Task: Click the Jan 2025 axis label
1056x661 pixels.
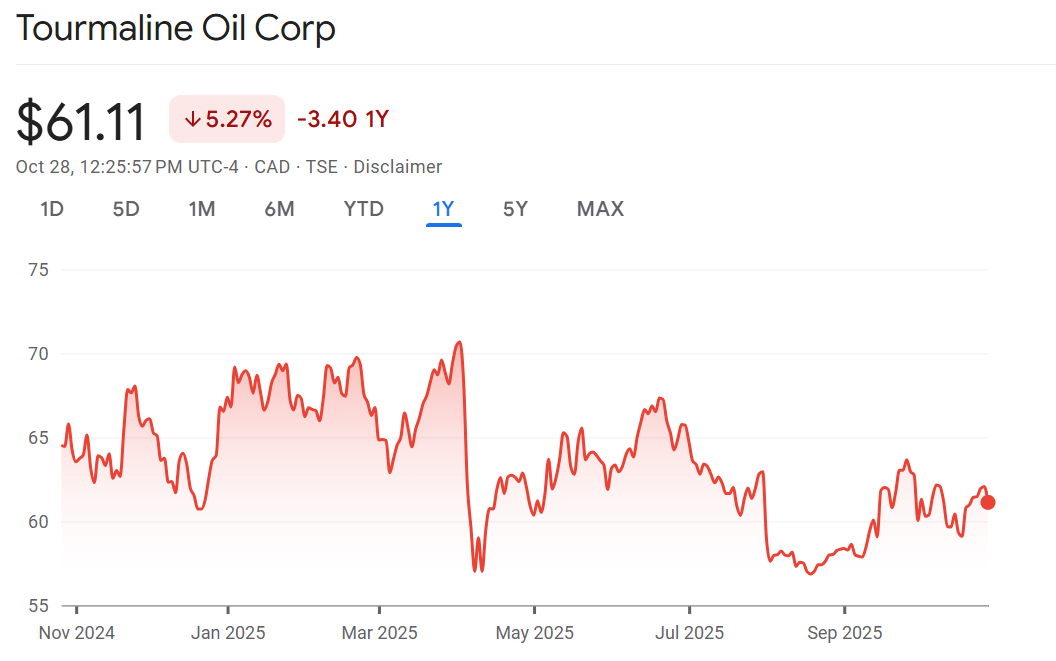Action: 228,633
